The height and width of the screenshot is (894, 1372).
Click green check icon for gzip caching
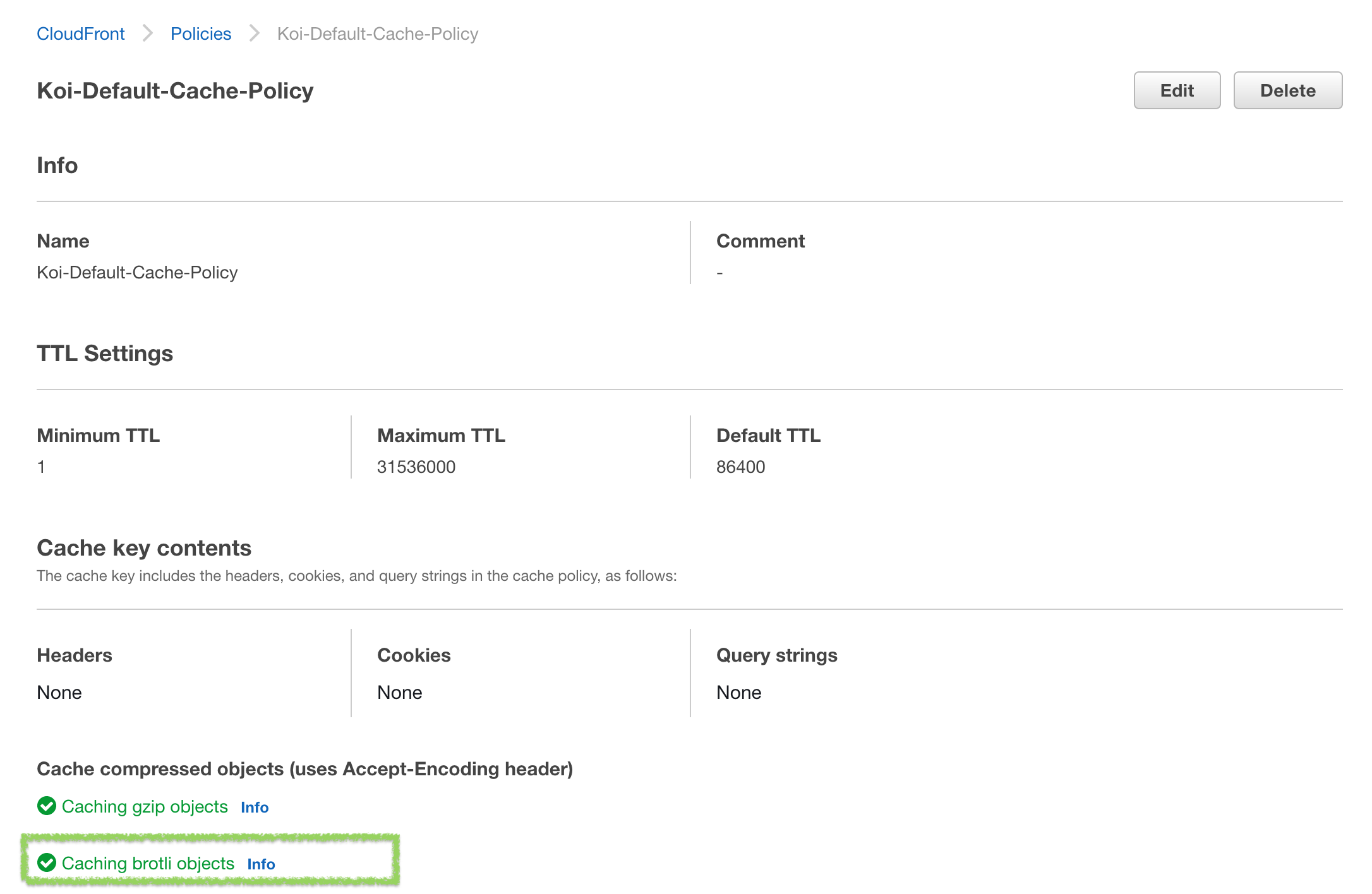point(47,806)
